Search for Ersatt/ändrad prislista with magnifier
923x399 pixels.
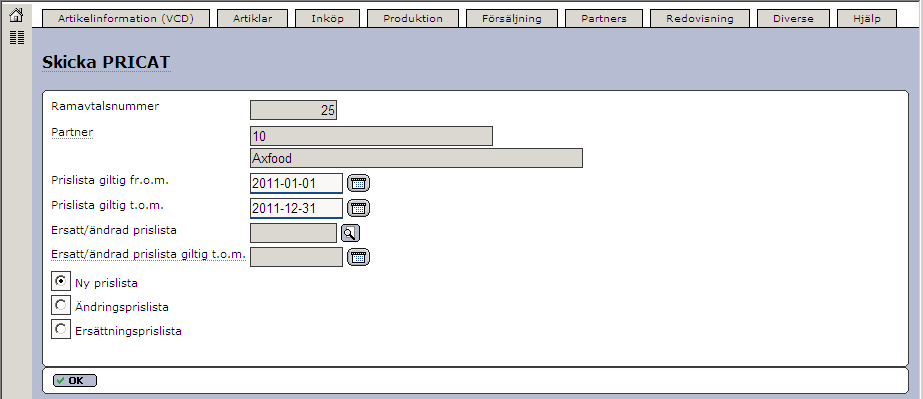click(x=350, y=234)
